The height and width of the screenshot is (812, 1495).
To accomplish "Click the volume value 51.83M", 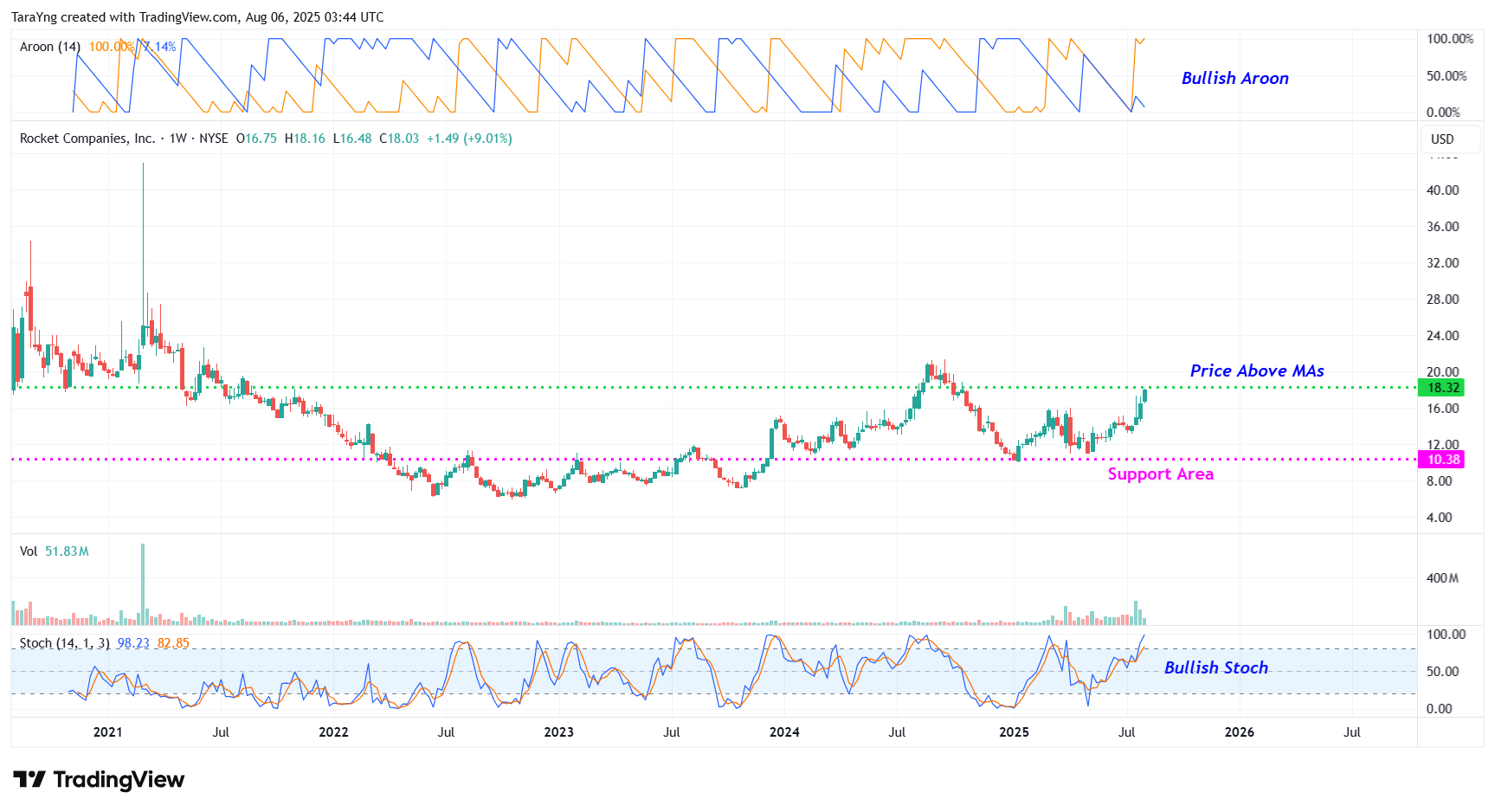I will click(67, 551).
